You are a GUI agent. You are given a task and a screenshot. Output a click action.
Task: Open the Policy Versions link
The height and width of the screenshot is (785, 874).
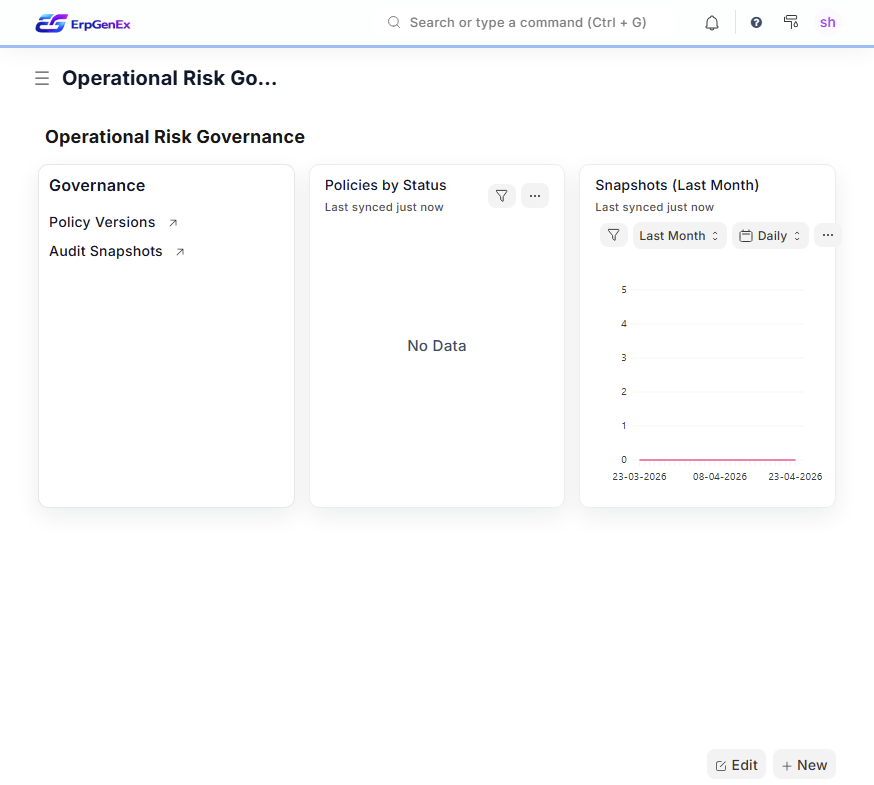click(x=102, y=222)
